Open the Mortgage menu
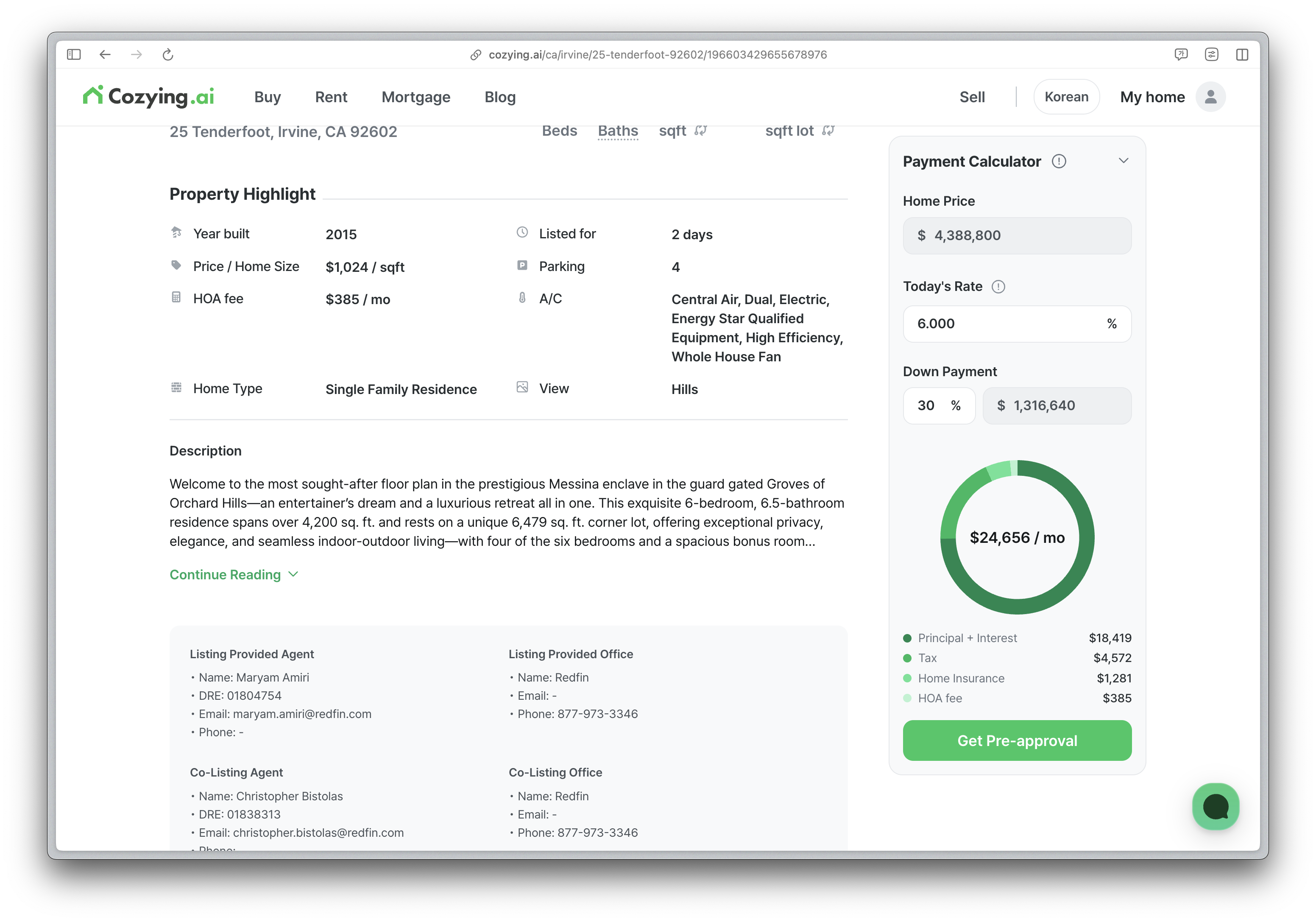Image resolution: width=1316 pixels, height=922 pixels. click(x=415, y=97)
